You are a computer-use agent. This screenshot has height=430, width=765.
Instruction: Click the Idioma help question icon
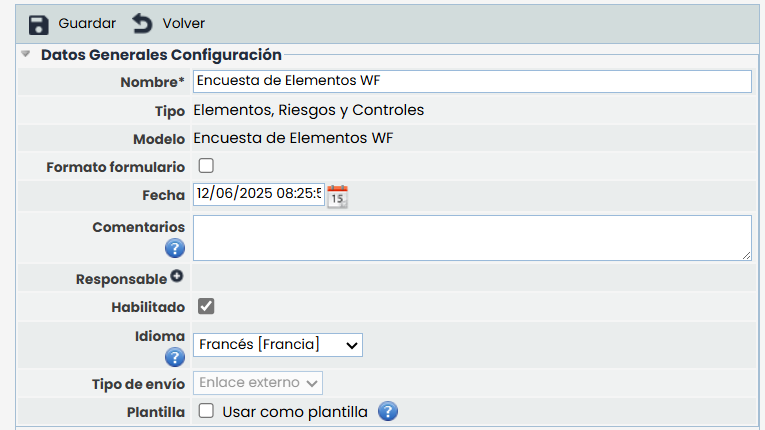point(175,357)
